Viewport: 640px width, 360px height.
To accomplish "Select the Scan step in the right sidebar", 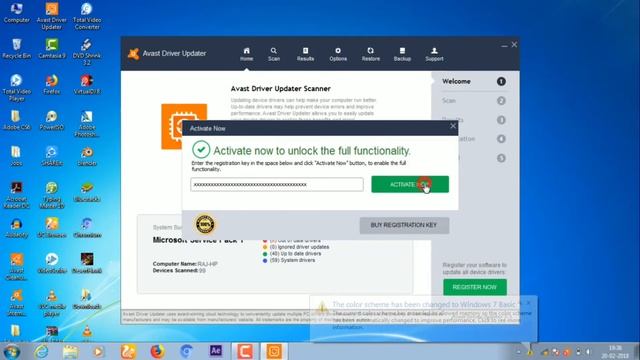I will (x=473, y=100).
